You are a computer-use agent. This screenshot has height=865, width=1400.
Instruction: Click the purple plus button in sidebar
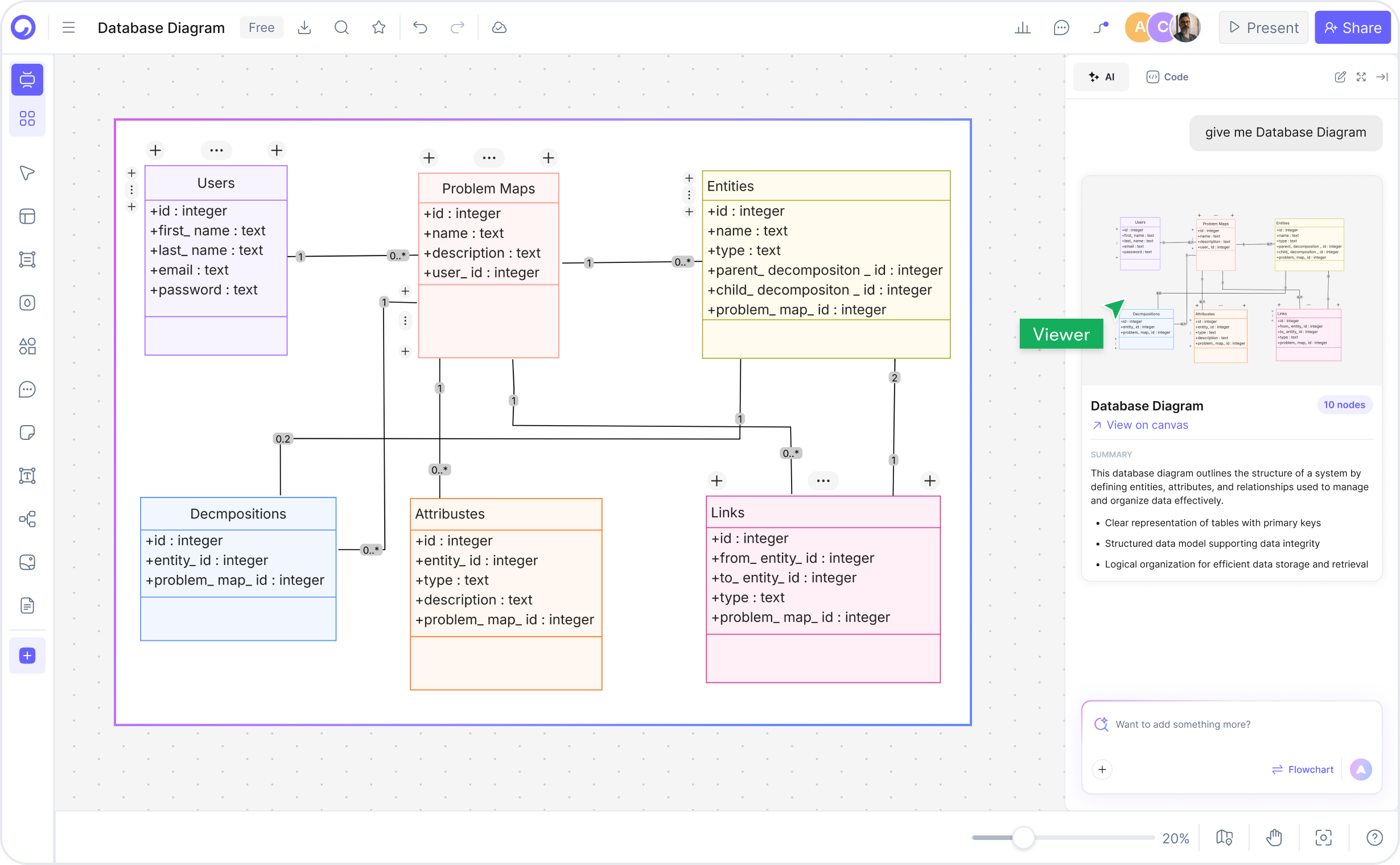pos(27,655)
